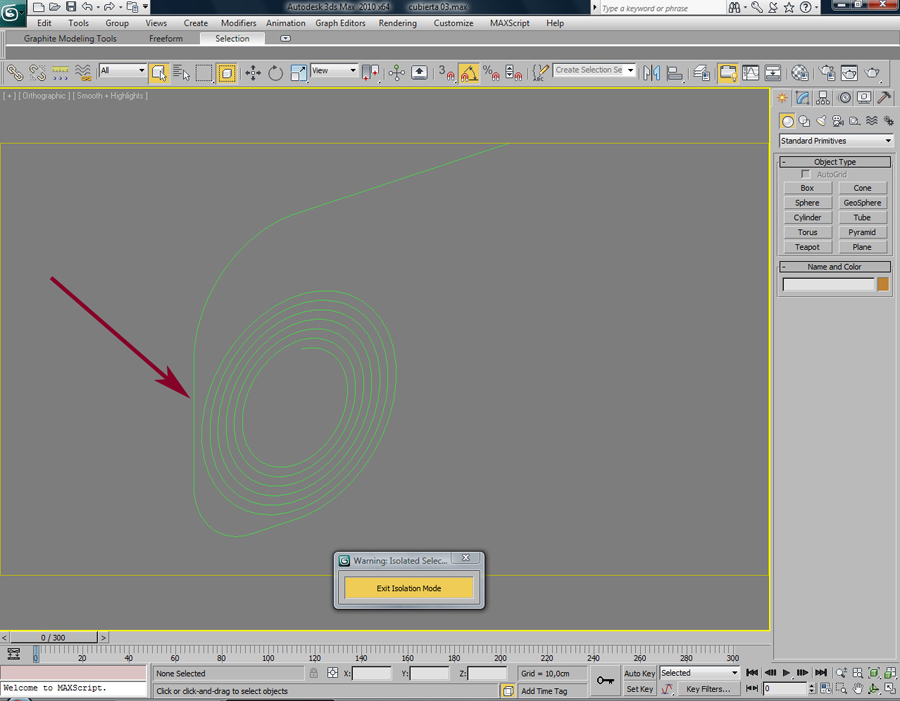Activate Select and Move tool
Image resolution: width=900 pixels, height=701 pixels.
click(x=253, y=73)
